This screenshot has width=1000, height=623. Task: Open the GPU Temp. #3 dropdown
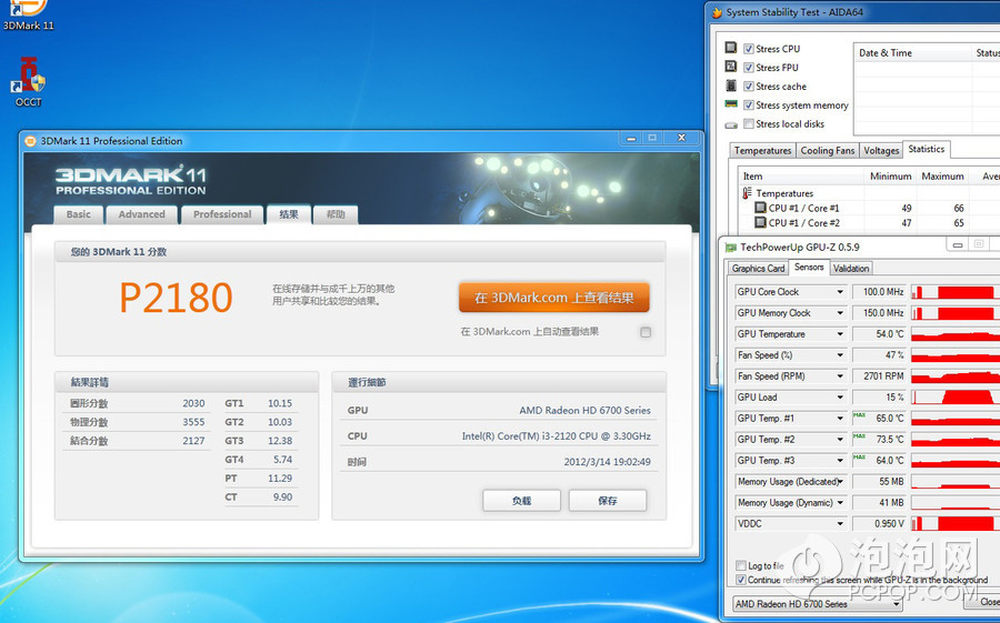tap(840, 460)
